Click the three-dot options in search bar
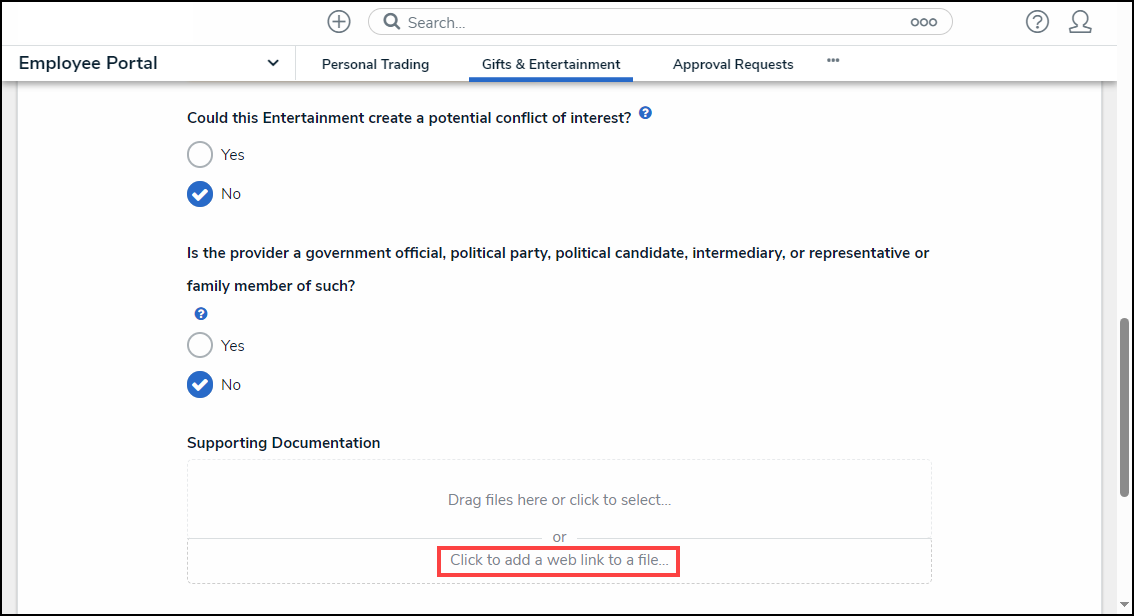 tap(923, 22)
